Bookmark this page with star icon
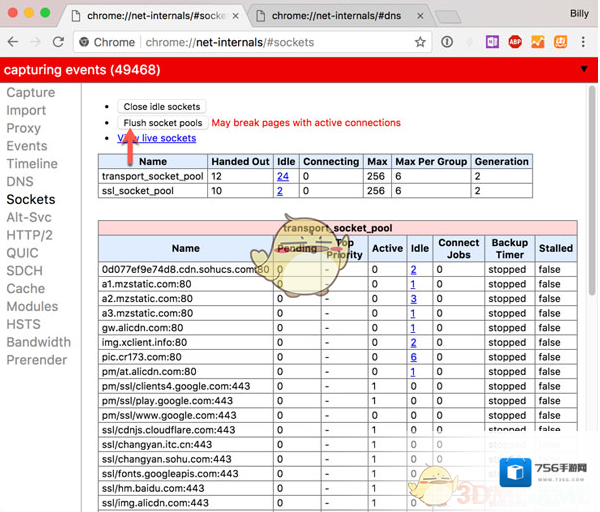This screenshot has width=600, height=512. (x=420, y=42)
